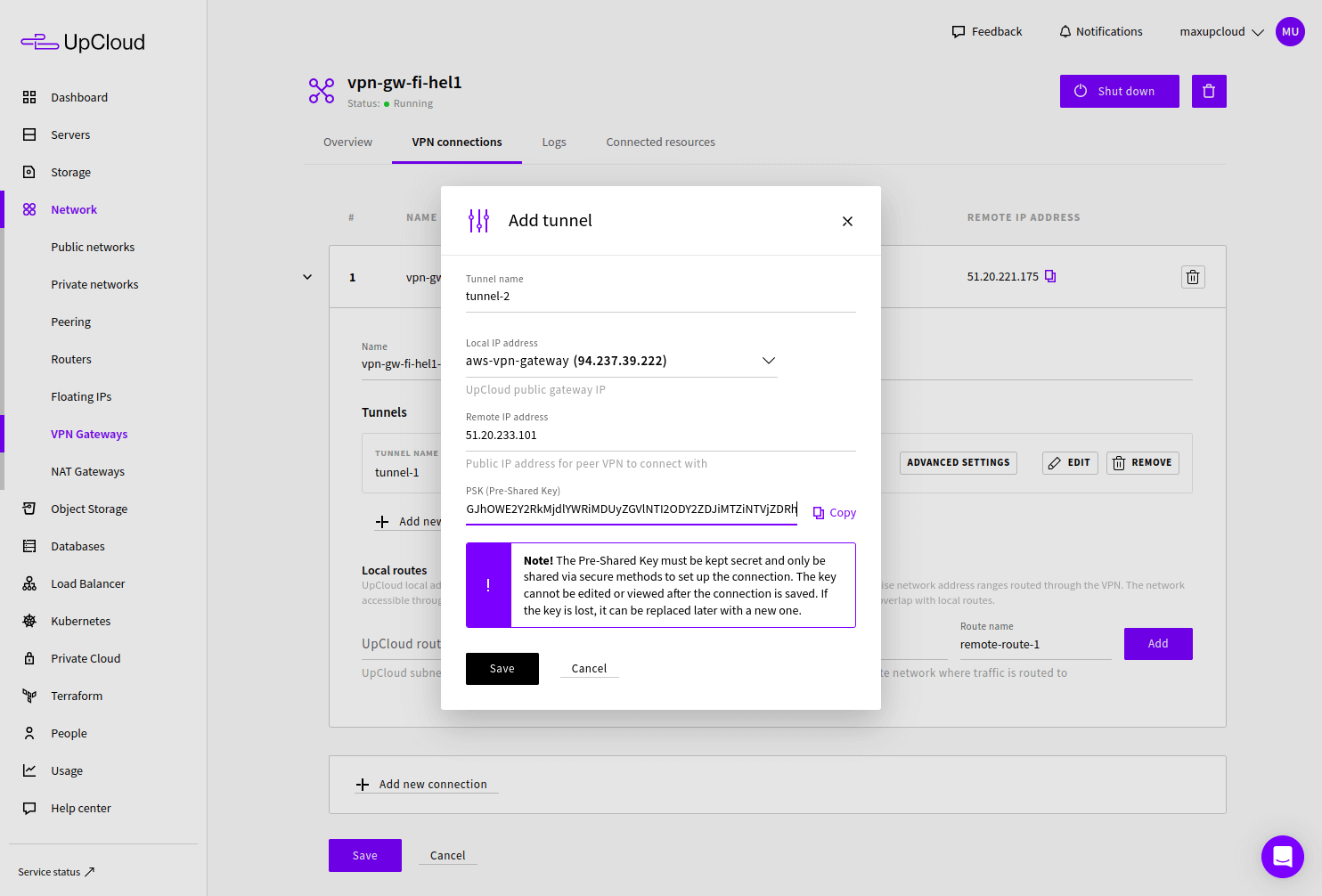Click the Help center chat icon
The image size is (1322, 896).
pos(29,808)
